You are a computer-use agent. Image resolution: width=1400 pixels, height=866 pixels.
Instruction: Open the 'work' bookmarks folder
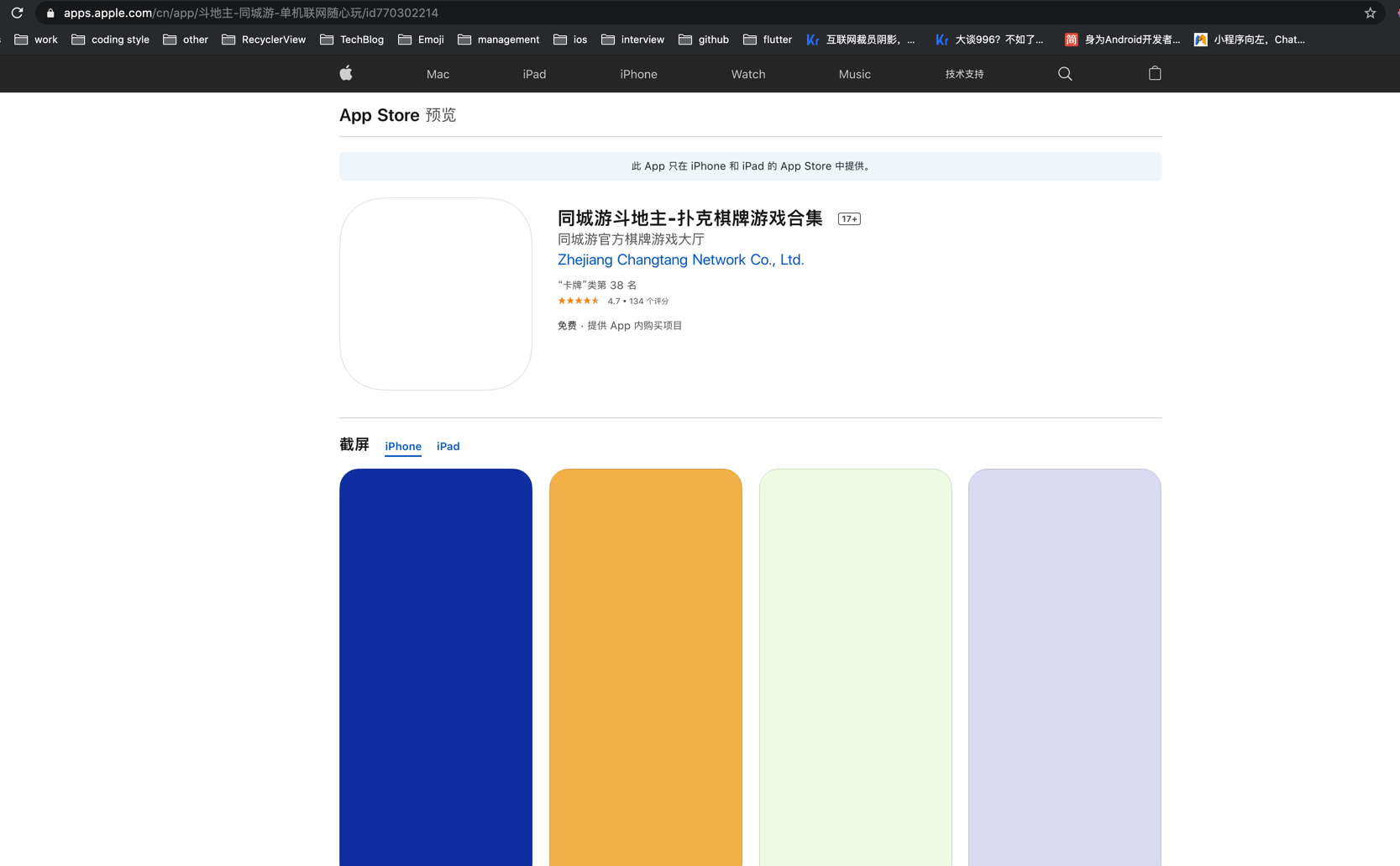click(x=36, y=39)
